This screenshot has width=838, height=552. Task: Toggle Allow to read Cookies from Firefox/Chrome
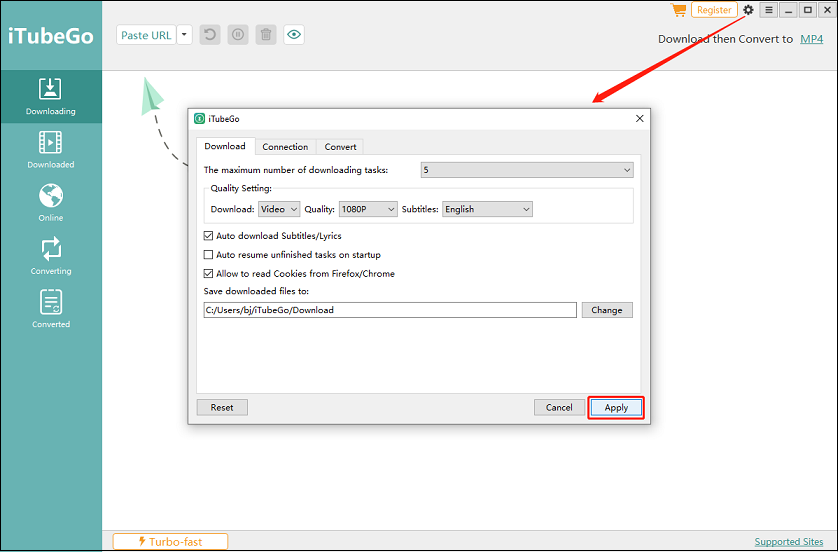pyautogui.click(x=208, y=274)
